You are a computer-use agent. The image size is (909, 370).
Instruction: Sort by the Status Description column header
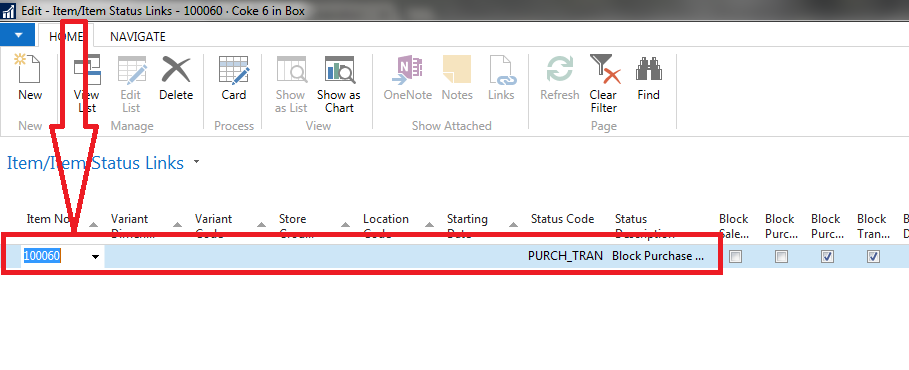[645, 226]
